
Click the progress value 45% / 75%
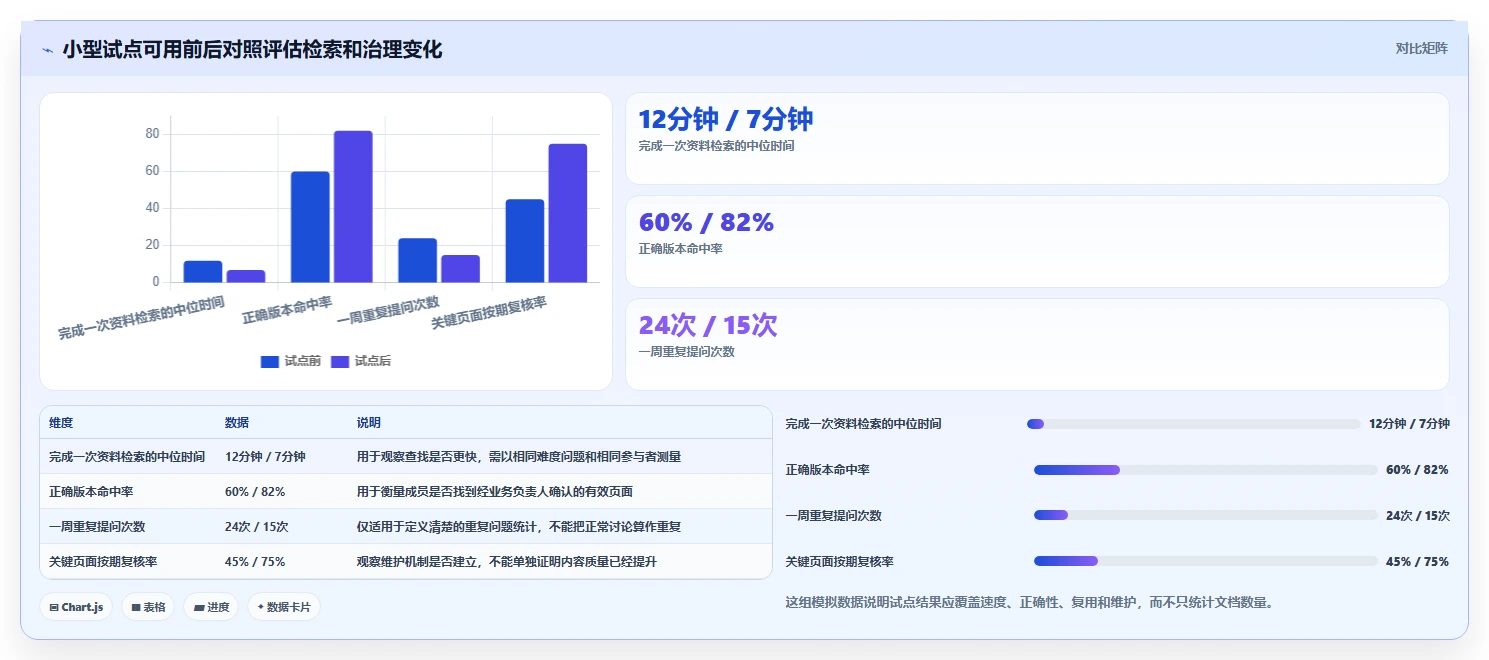(x=1417, y=562)
